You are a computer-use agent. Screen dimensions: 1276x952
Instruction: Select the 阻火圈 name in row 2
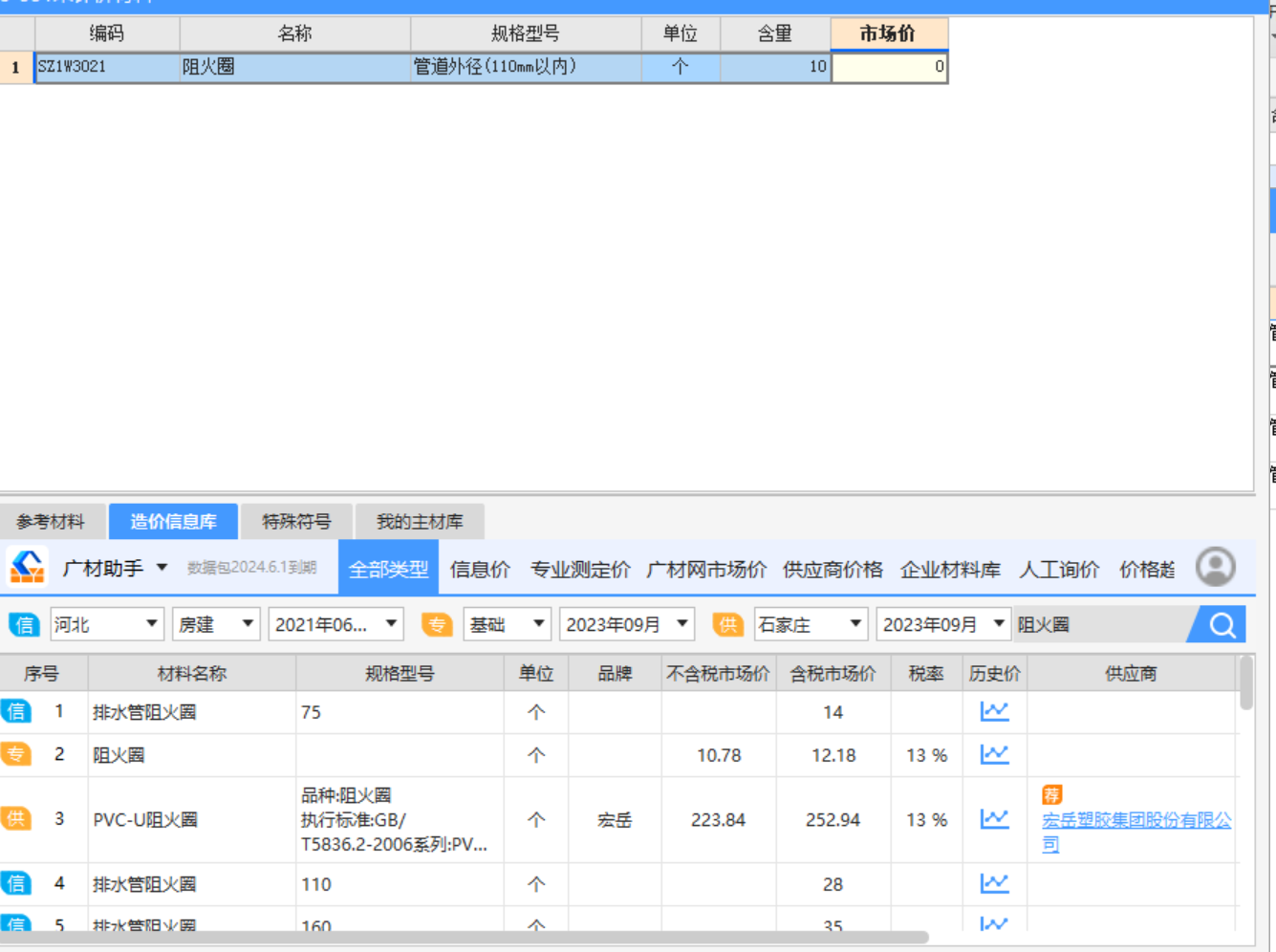point(119,755)
